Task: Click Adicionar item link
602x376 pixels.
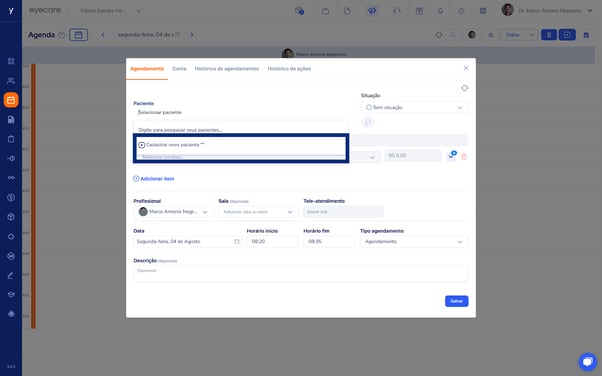Action: pyautogui.click(x=154, y=179)
